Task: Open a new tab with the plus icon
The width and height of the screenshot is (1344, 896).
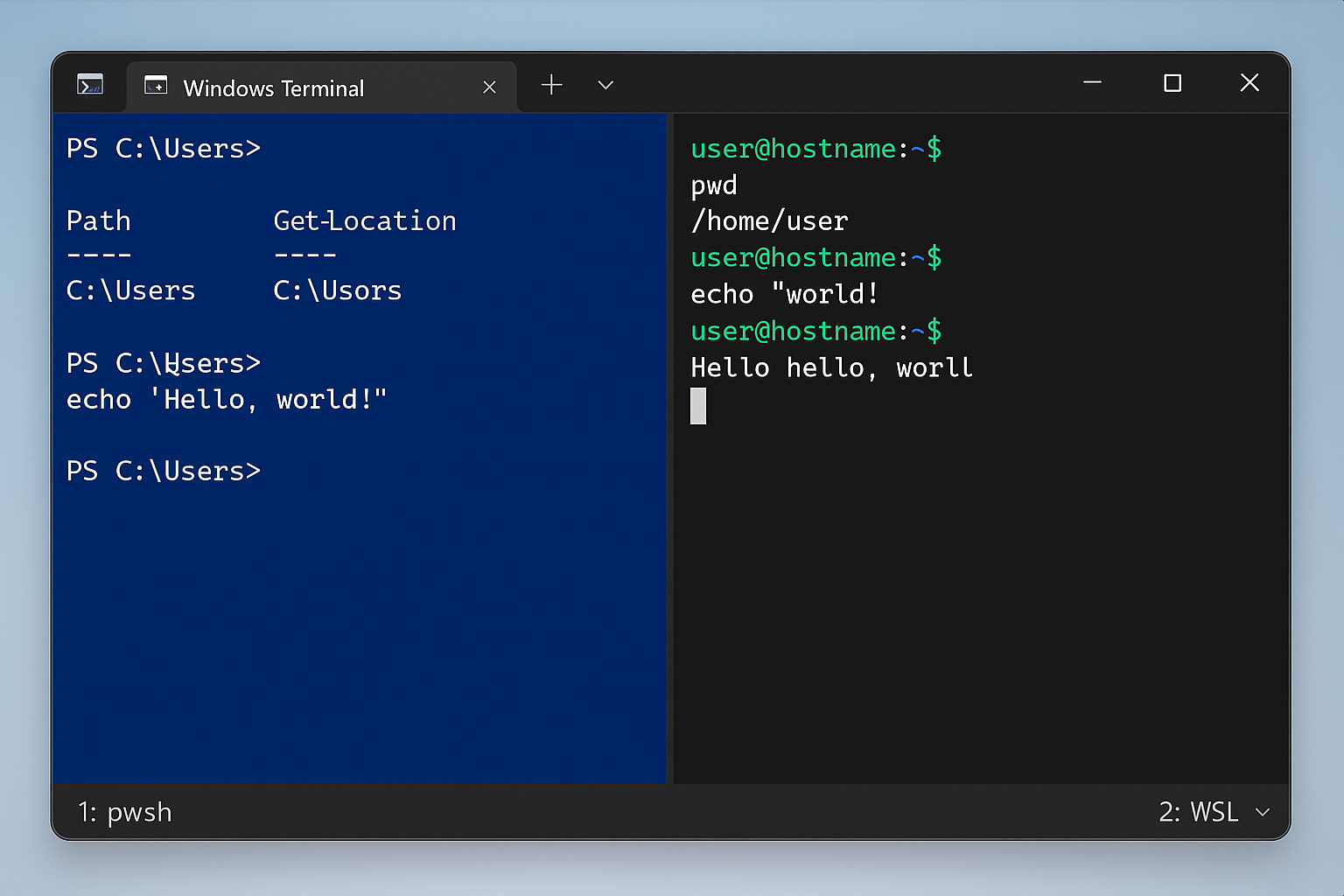Action: pyautogui.click(x=551, y=85)
